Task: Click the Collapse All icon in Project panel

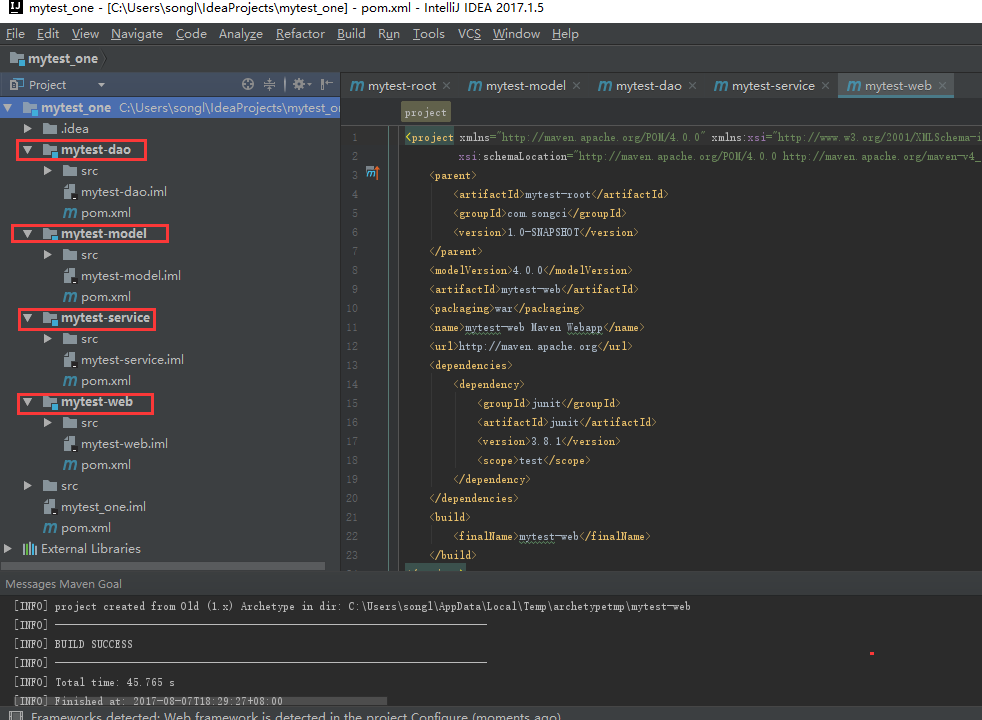Action: pos(270,85)
